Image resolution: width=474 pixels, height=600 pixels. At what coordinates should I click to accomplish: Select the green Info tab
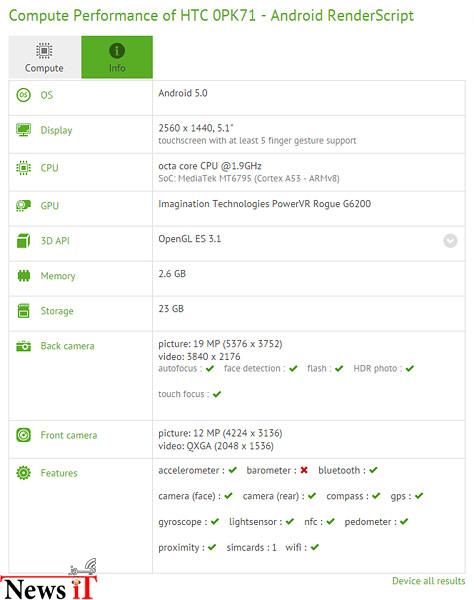(x=117, y=57)
